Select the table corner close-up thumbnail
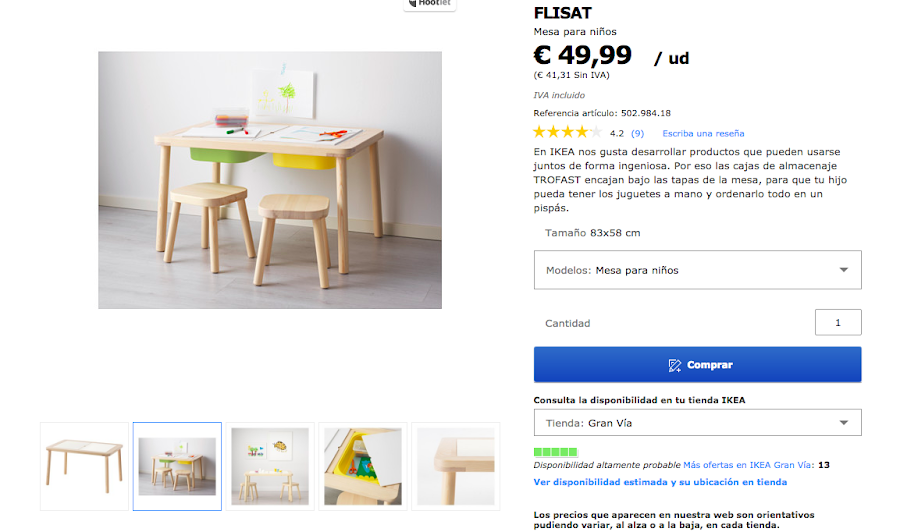The height and width of the screenshot is (532, 900). coord(456,467)
